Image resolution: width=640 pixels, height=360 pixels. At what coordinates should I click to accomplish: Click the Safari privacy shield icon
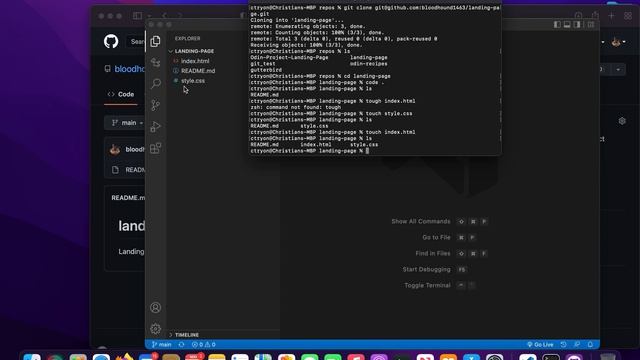[x=243, y=16]
